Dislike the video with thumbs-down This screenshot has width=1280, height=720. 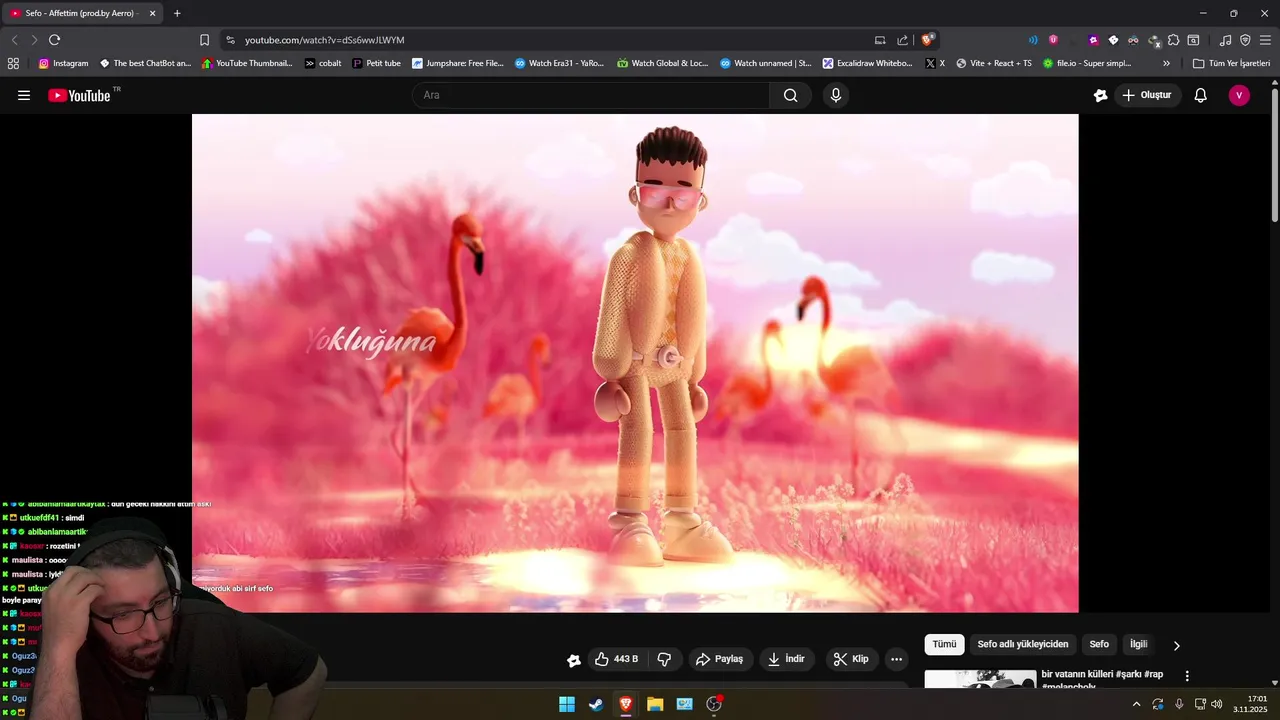coord(664,659)
